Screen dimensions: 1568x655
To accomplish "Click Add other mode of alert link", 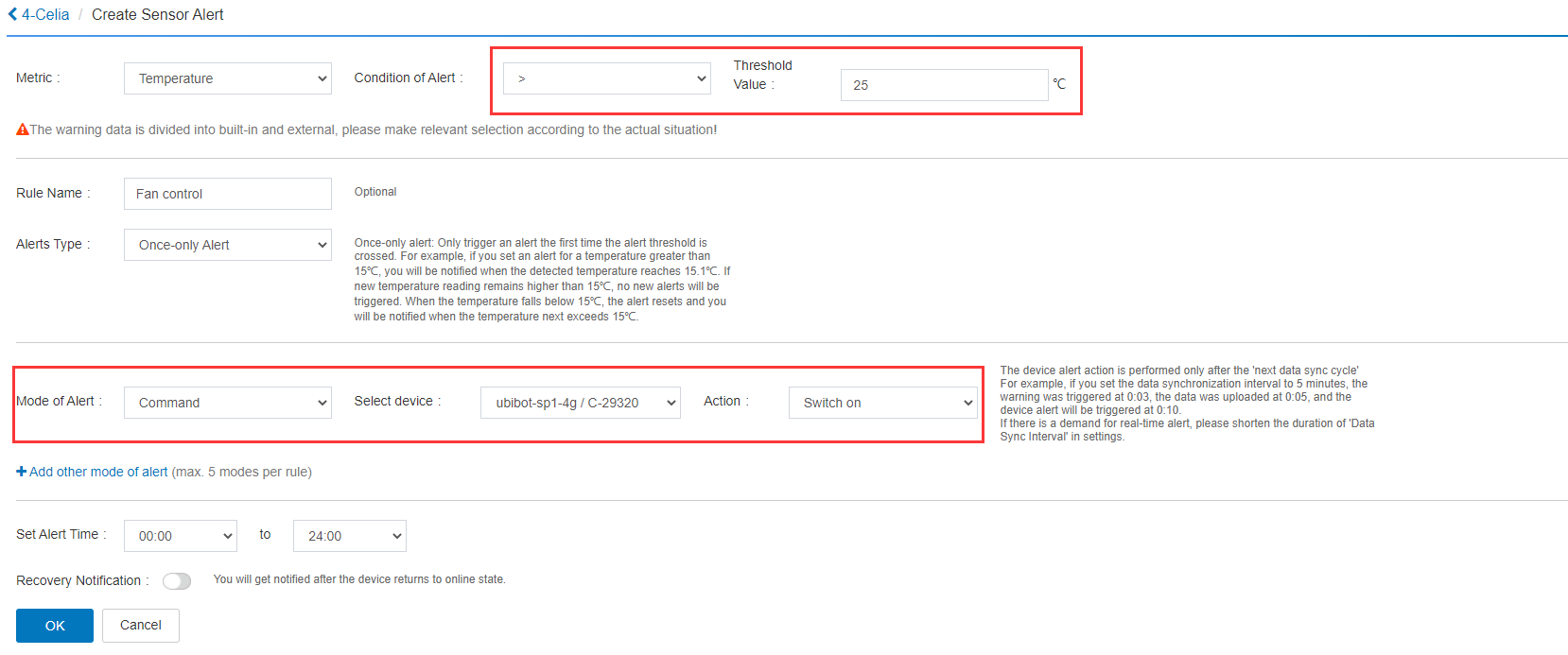I will (98, 472).
